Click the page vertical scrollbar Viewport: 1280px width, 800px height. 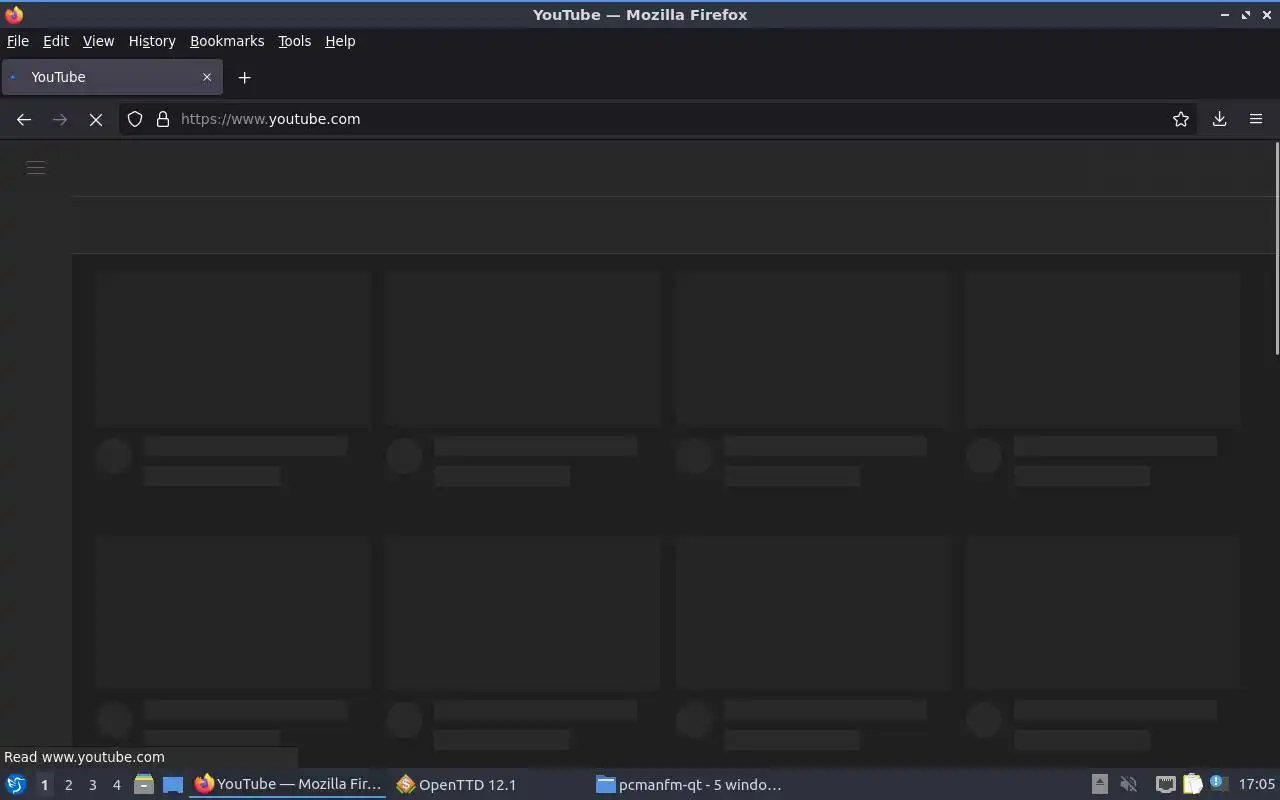(x=1276, y=248)
